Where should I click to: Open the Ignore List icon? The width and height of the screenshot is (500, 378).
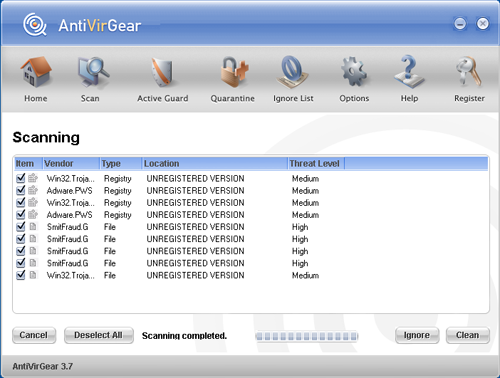click(x=293, y=72)
